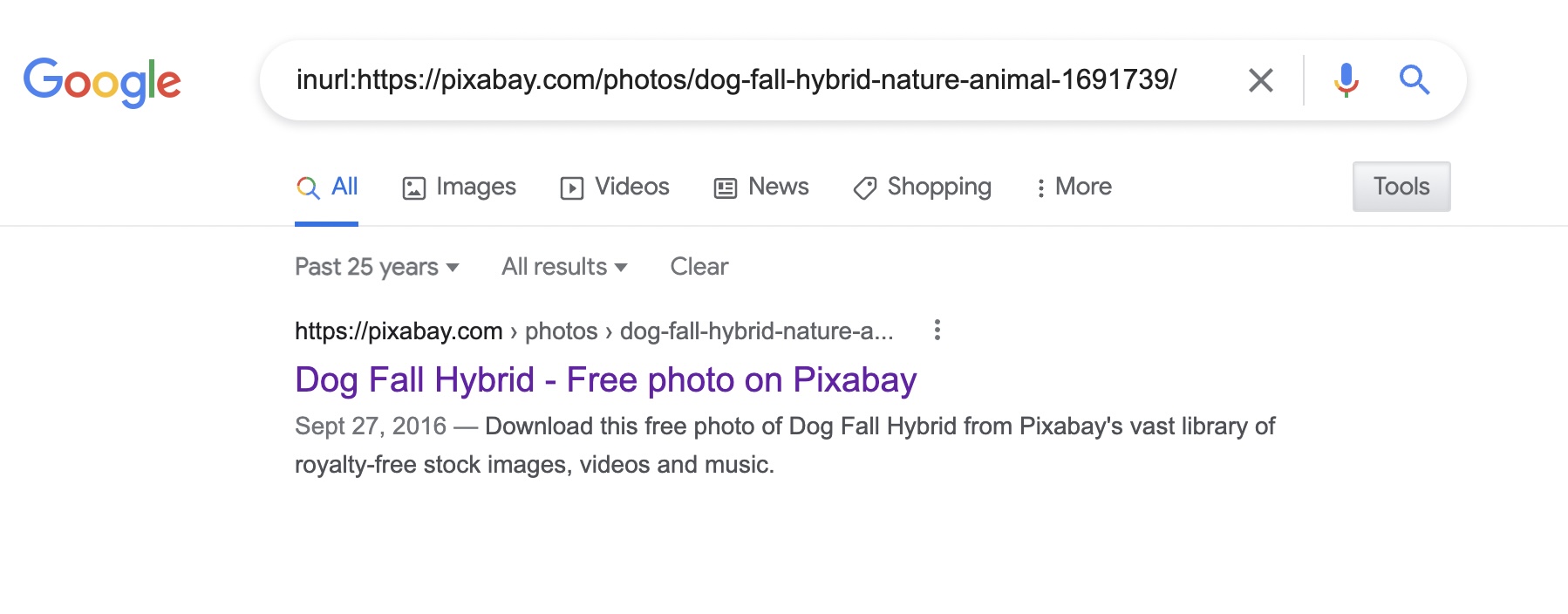1568x614 pixels.
Task: Clear the applied search filters
Action: tap(699, 267)
